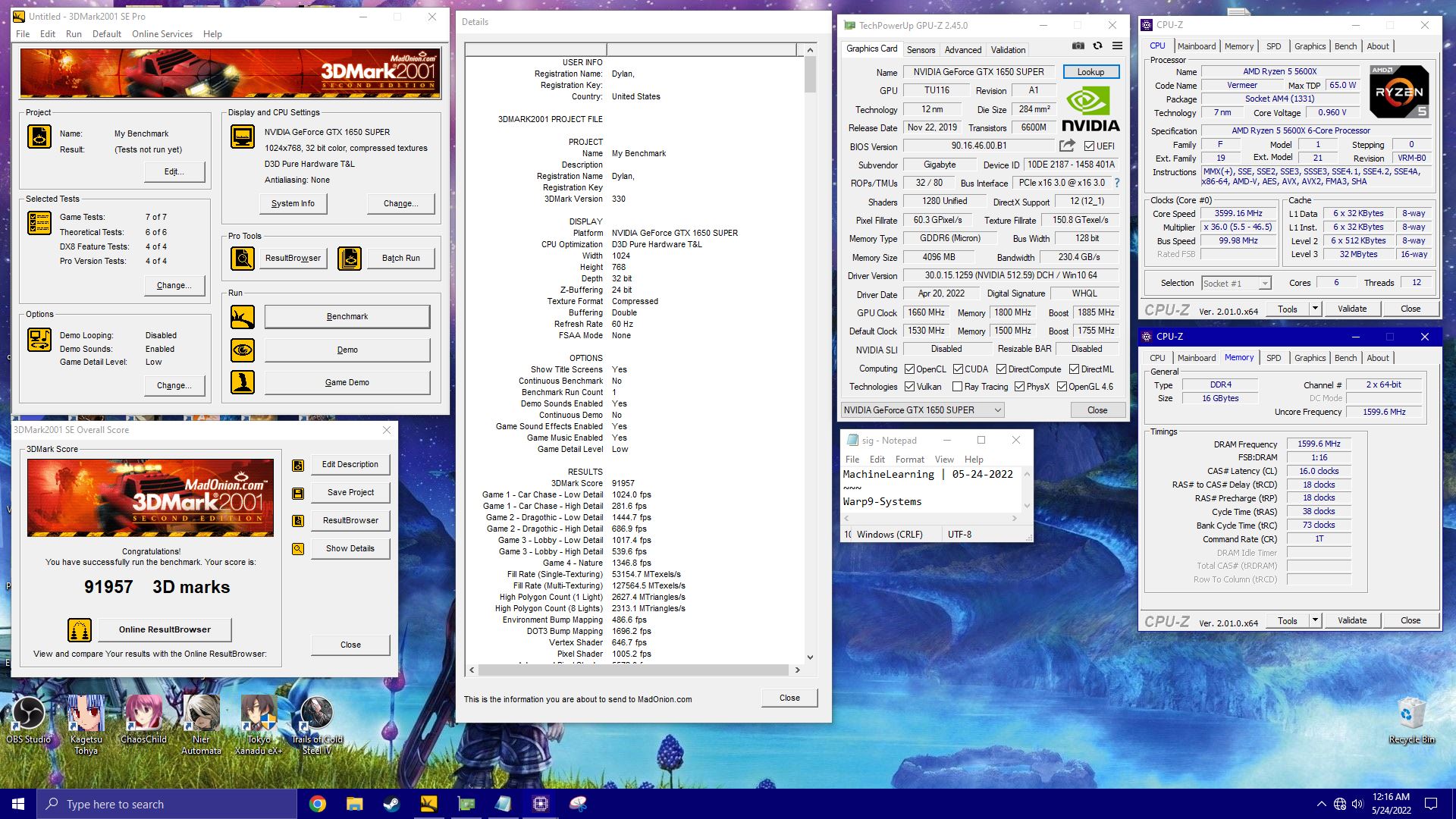This screenshot has height=819, width=1456.
Task: Open the GPU selection dropdown in GPU-Z
Action: pyautogui.click(x=922, y=410)
